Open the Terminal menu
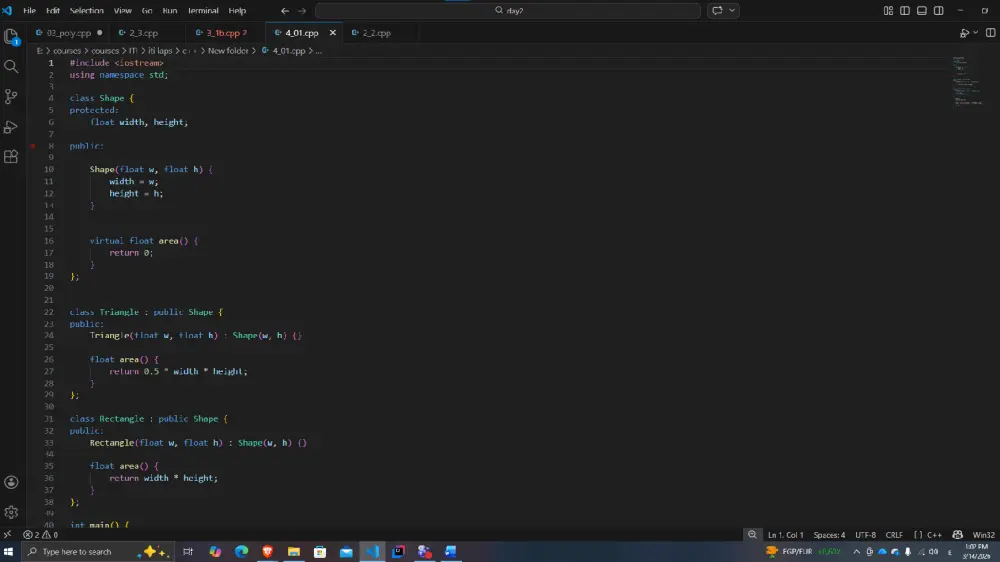The image size is (1000, 562). 203,11
